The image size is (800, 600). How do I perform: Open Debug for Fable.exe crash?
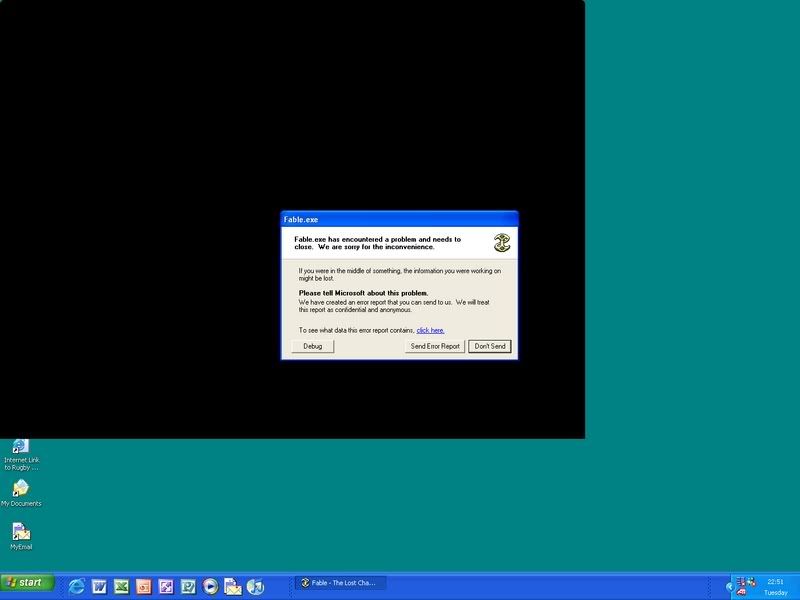coord(312,346)
